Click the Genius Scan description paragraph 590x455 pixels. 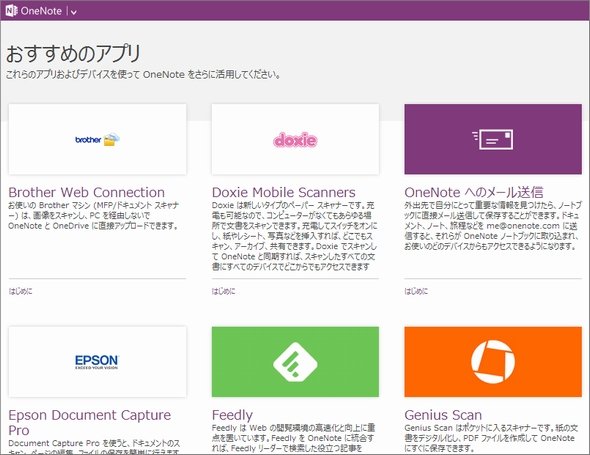pos(491,438)
